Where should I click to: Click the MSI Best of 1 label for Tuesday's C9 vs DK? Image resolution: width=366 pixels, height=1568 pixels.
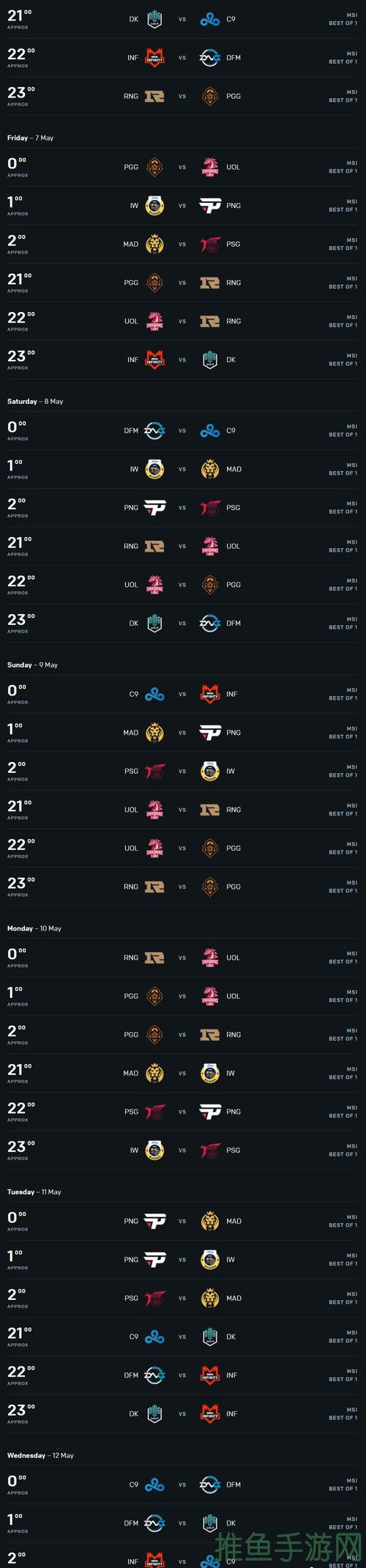click(343, 1336)
